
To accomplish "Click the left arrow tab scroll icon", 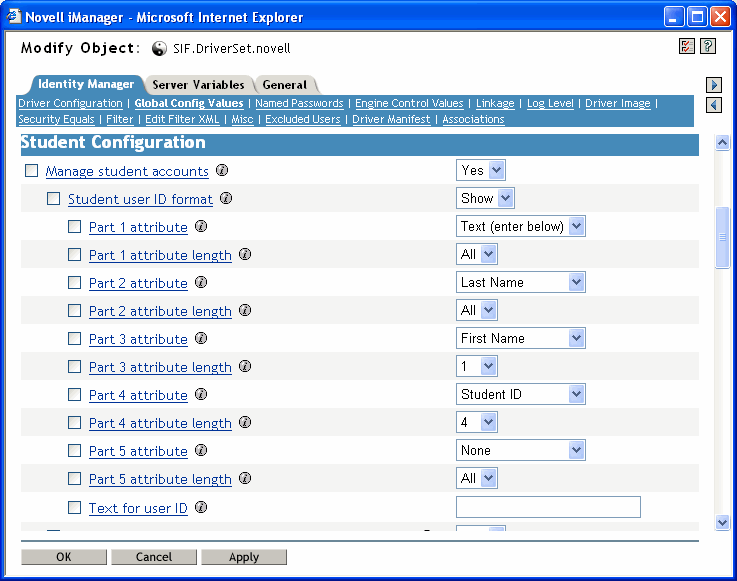I will pos(714,105).
